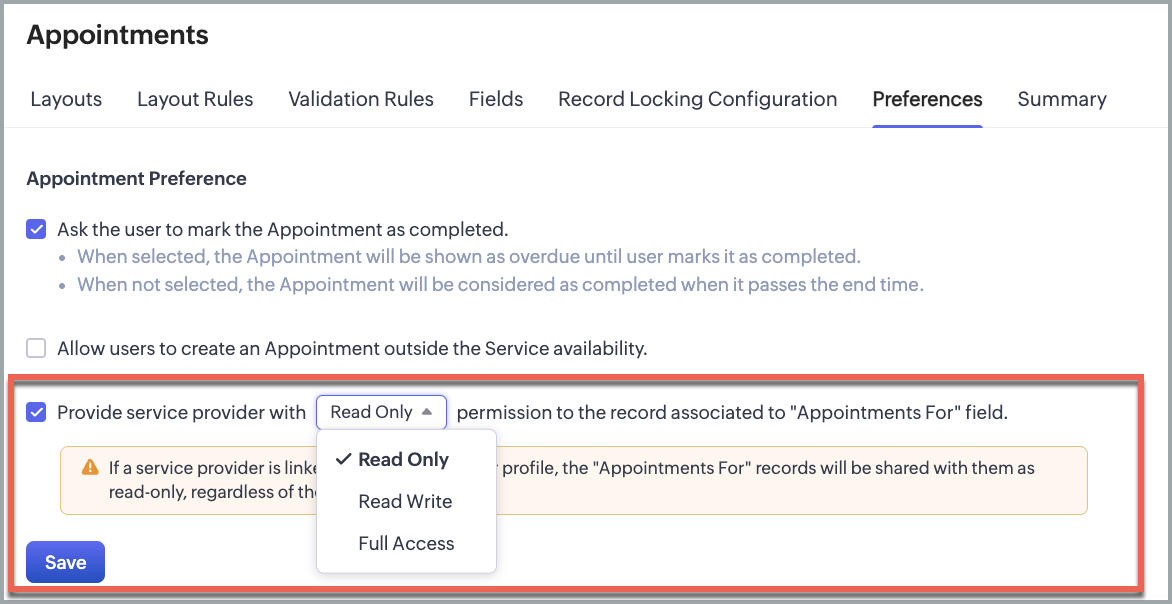Image resolution: width=1172 pixels, height=604 pixels.
Task: Click the orange warning triangle icon
Action: click(x=90, y=468)
